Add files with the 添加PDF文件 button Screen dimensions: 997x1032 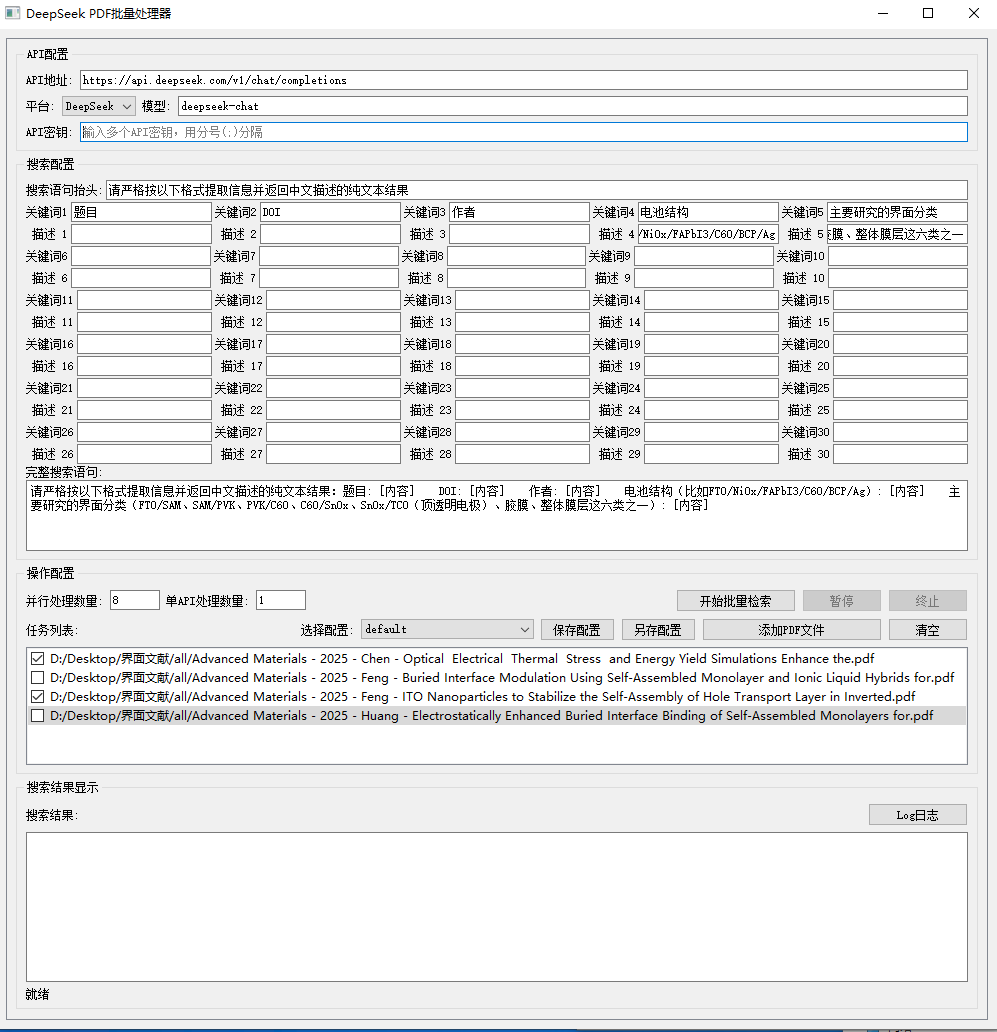[791, 629]
